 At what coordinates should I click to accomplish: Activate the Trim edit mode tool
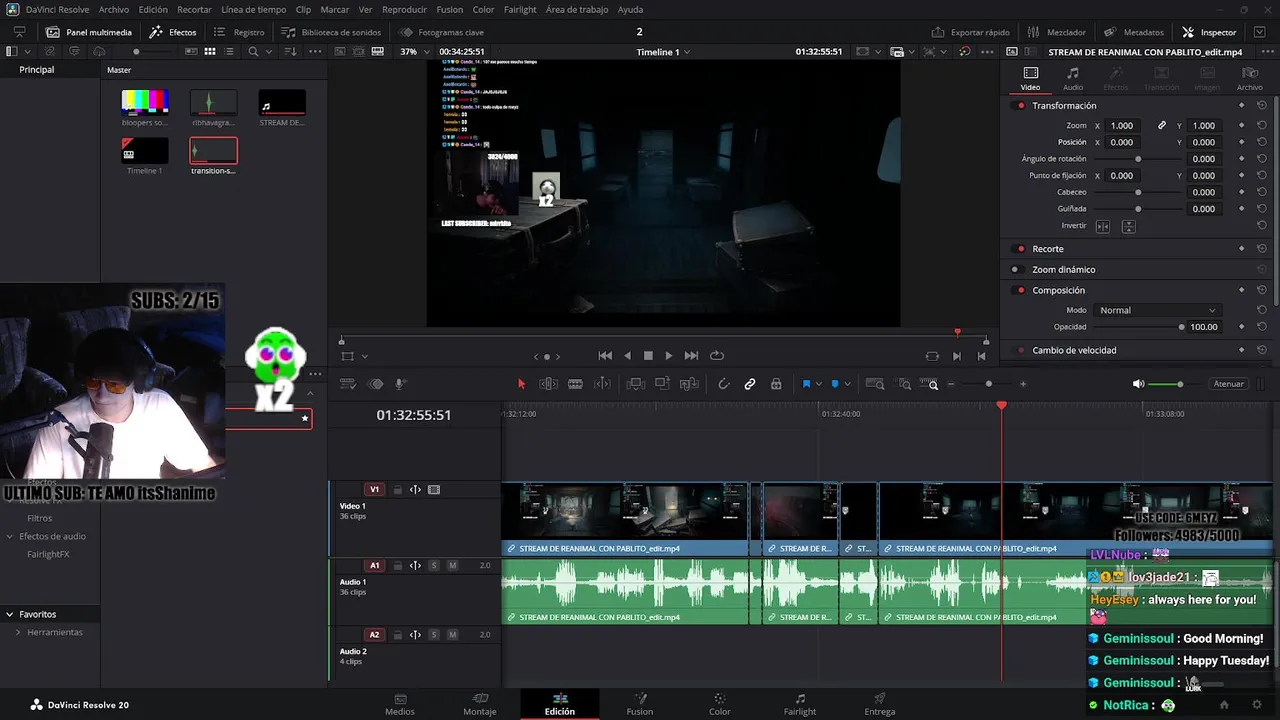point(549,384)
